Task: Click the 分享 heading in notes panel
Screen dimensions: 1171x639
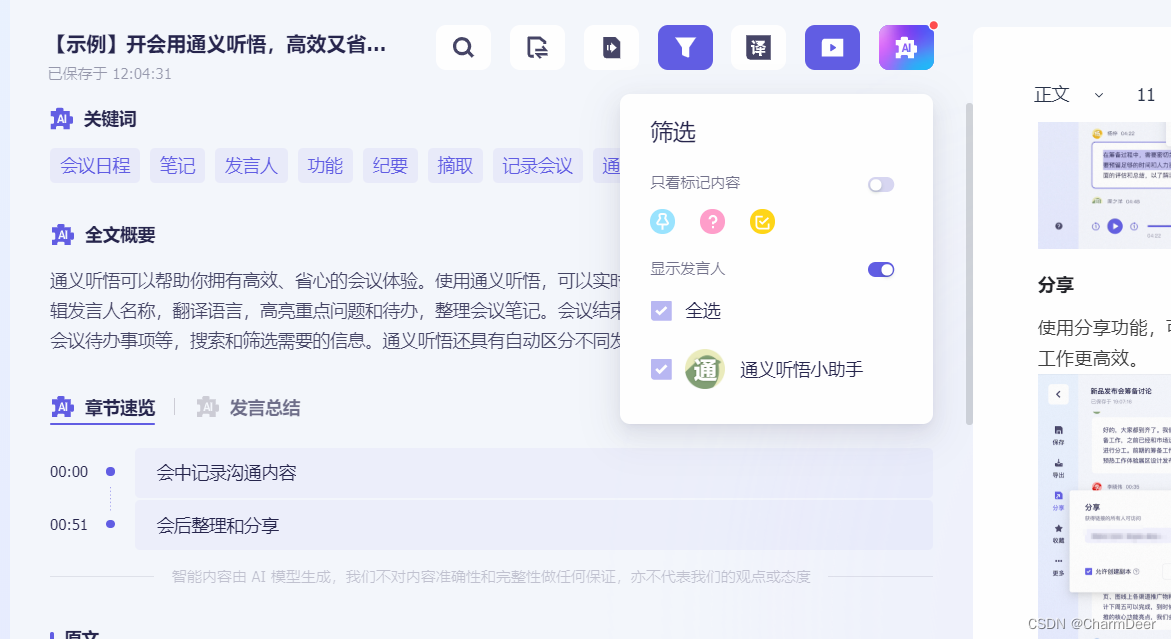Action: (1055, 284)
